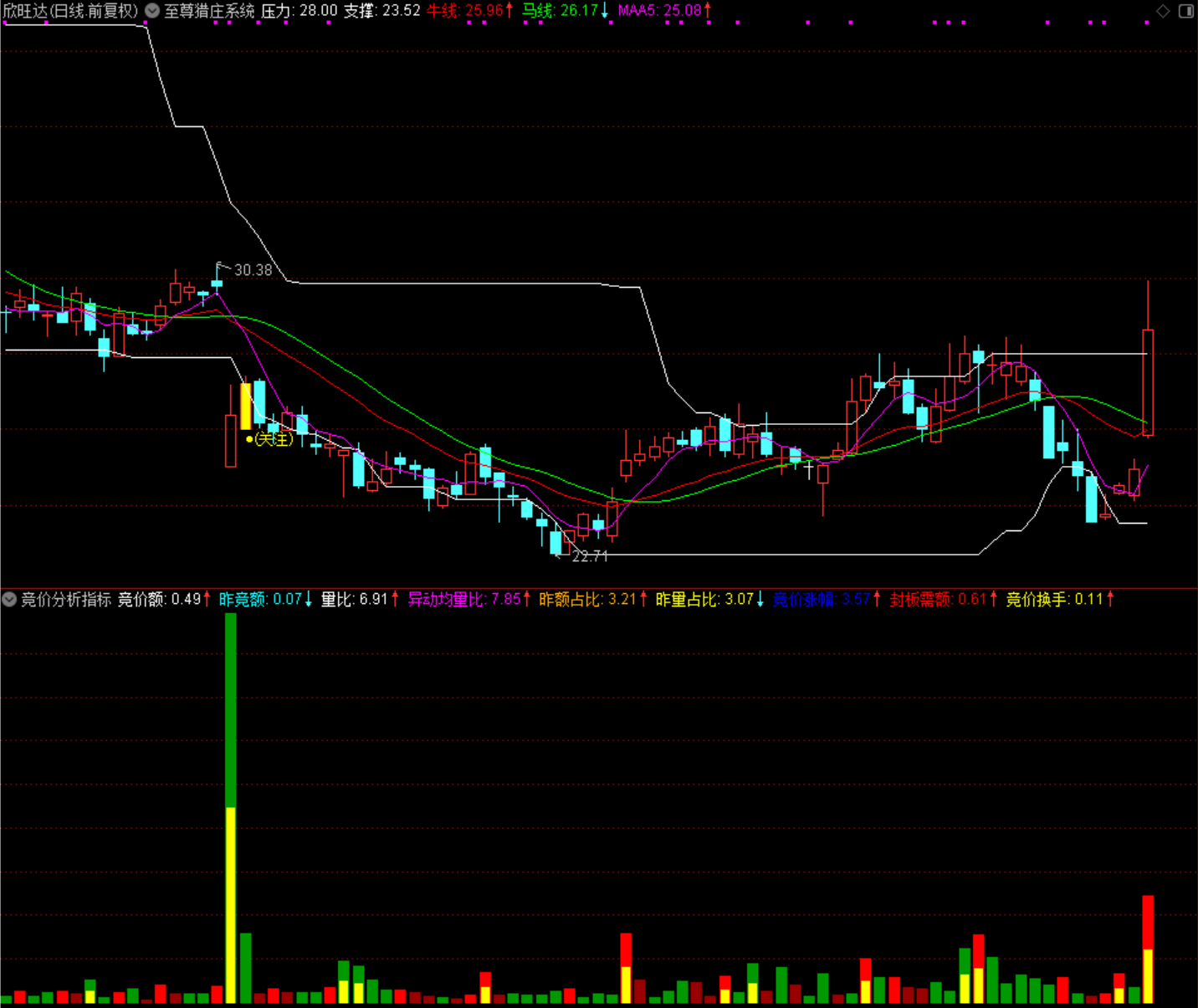Click the yellow (关注) signal marker
The height and width of the screenshot is (1008, 1198).
270,439
